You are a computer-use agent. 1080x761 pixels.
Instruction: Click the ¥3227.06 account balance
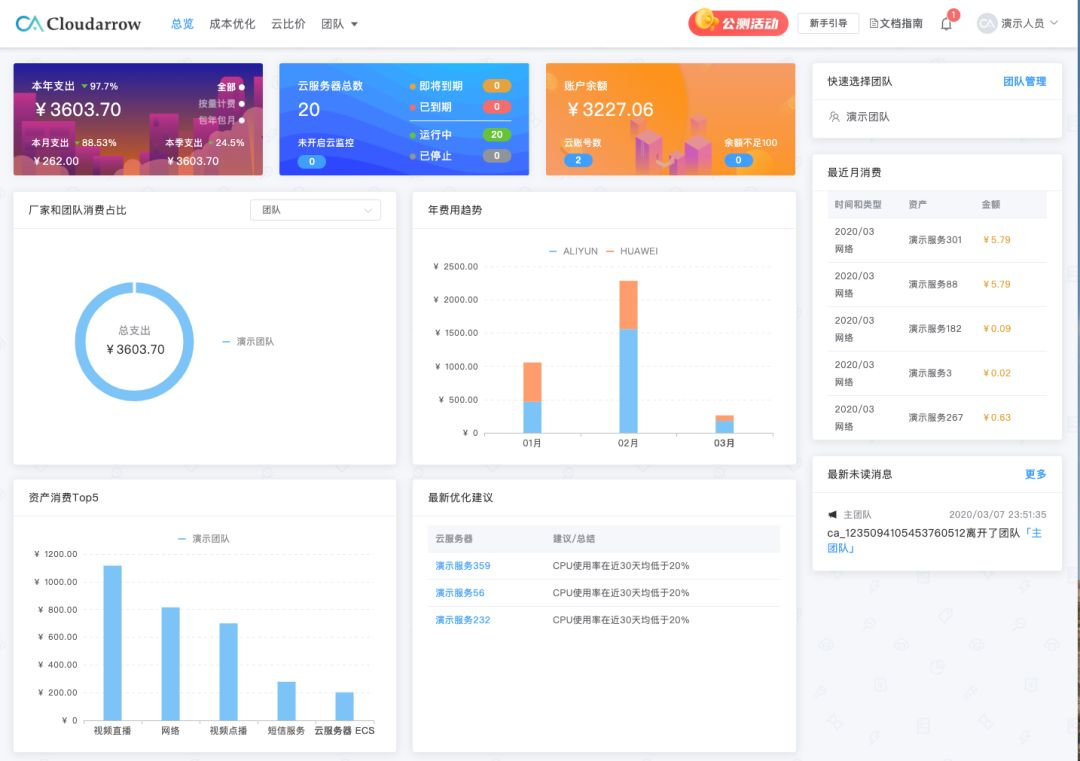[x=610, y=110]
